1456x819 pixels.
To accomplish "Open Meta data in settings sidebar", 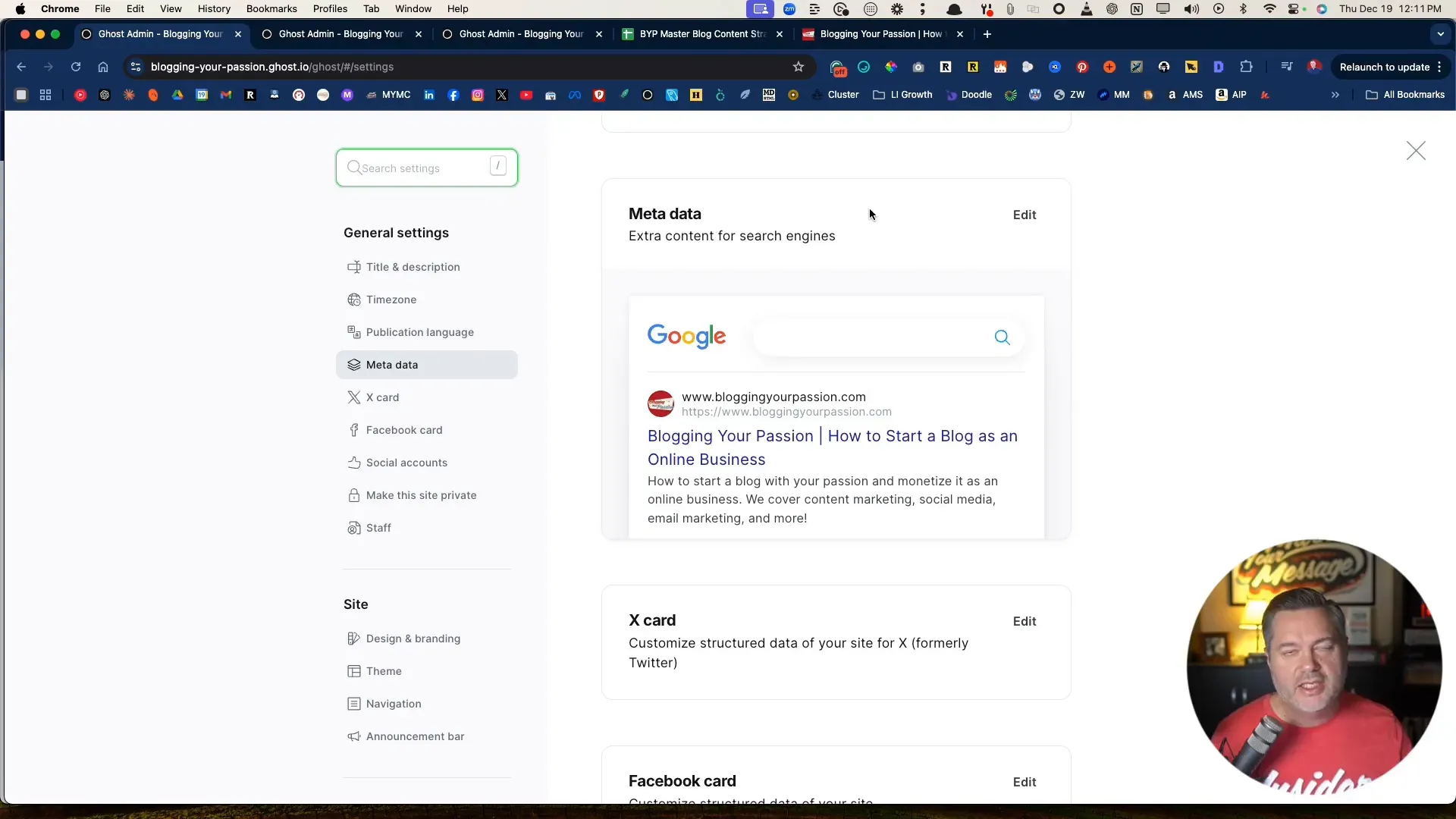I will coord(392,365).
